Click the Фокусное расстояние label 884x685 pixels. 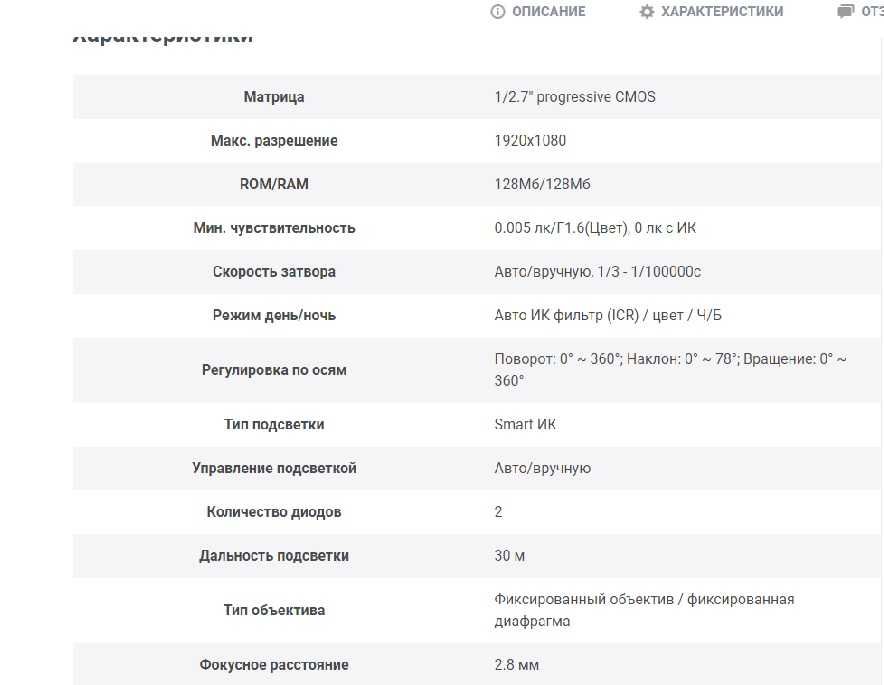274,665
